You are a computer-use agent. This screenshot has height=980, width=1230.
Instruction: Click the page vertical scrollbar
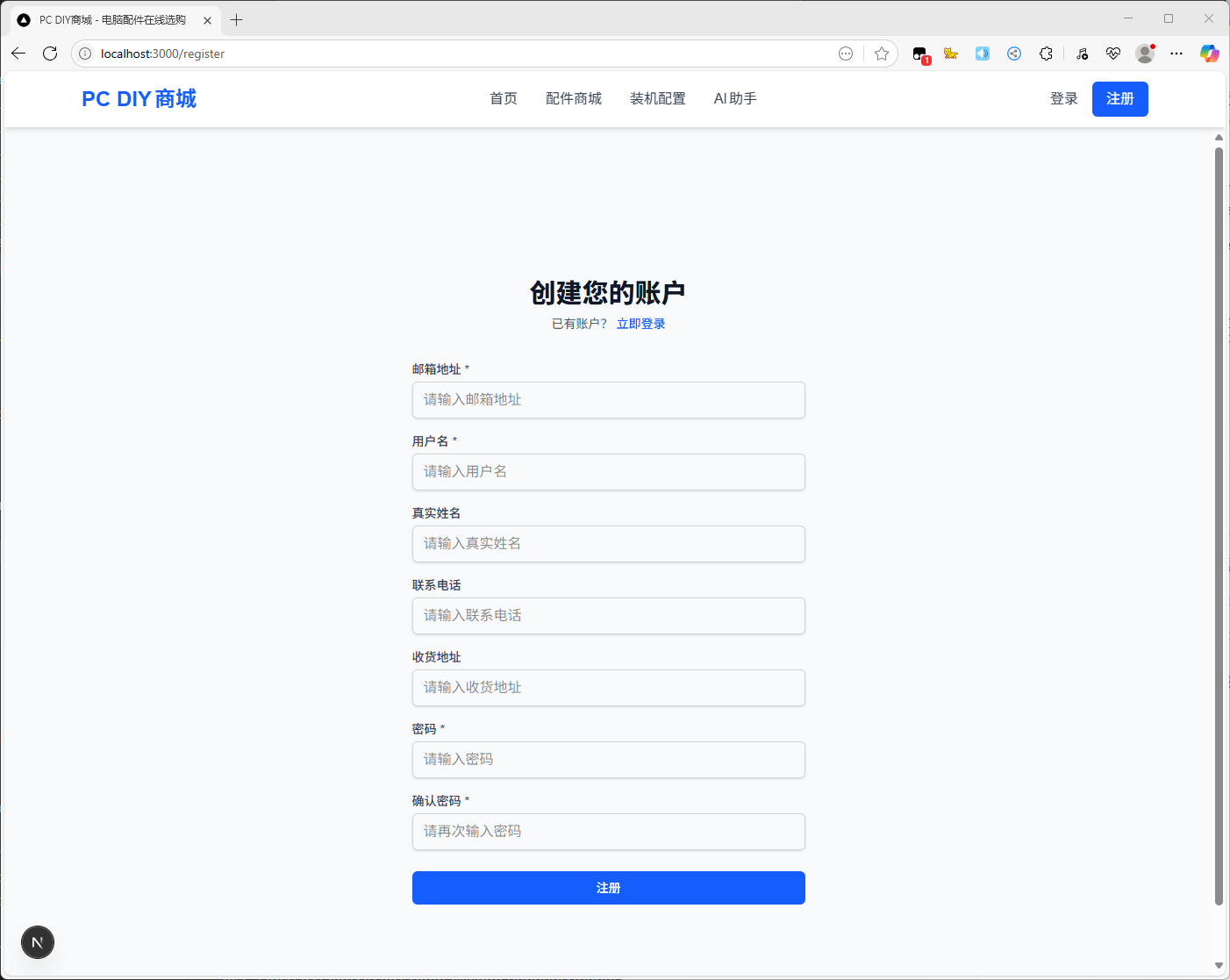pyautogui.click(x=1219, y=526)
